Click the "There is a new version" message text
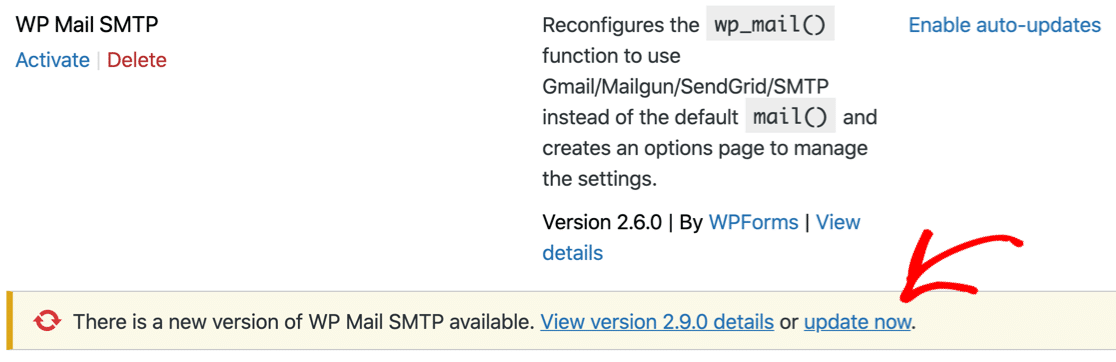 coord(304,322)
